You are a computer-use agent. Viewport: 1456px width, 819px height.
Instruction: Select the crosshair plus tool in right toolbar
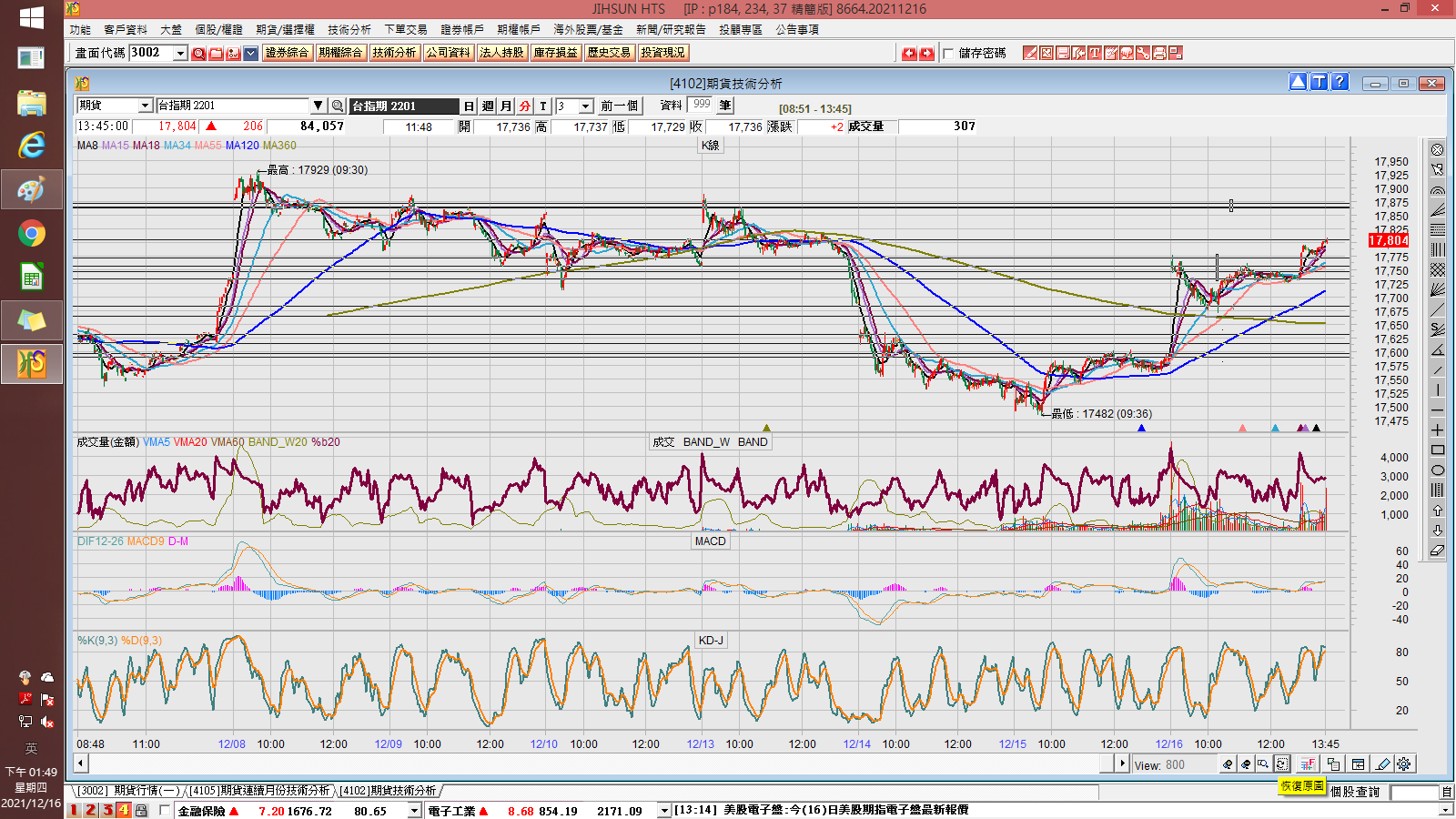(1438, 430)
